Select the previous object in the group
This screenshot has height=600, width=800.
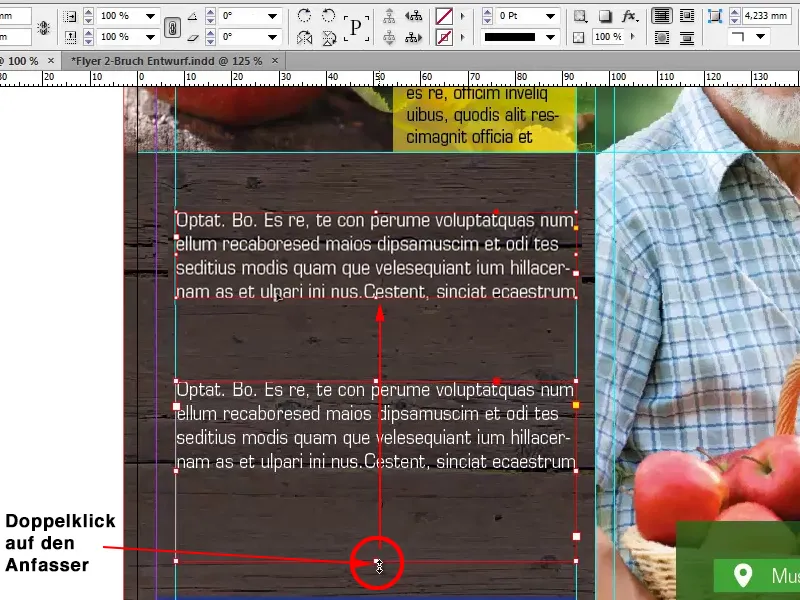pyautogui.click(x=413, y=16)
